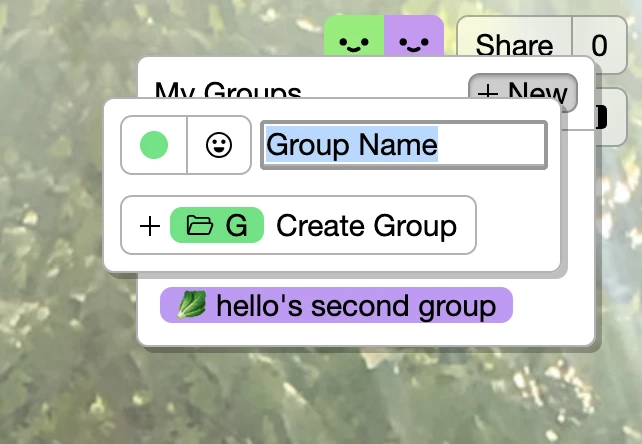This screenshot has height=444, width=642.
Task: Click the Share button
Action: click(x=514, y=45)
